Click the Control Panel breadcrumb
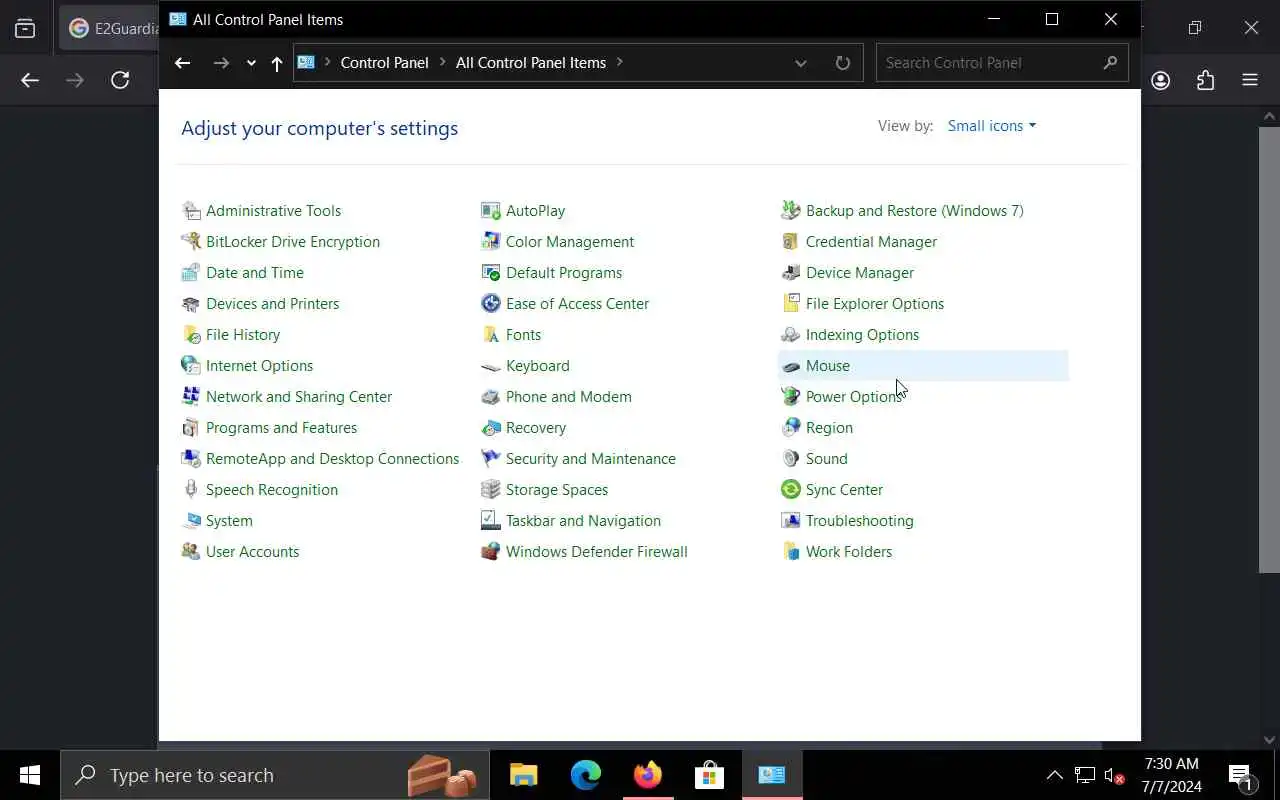 384,62
